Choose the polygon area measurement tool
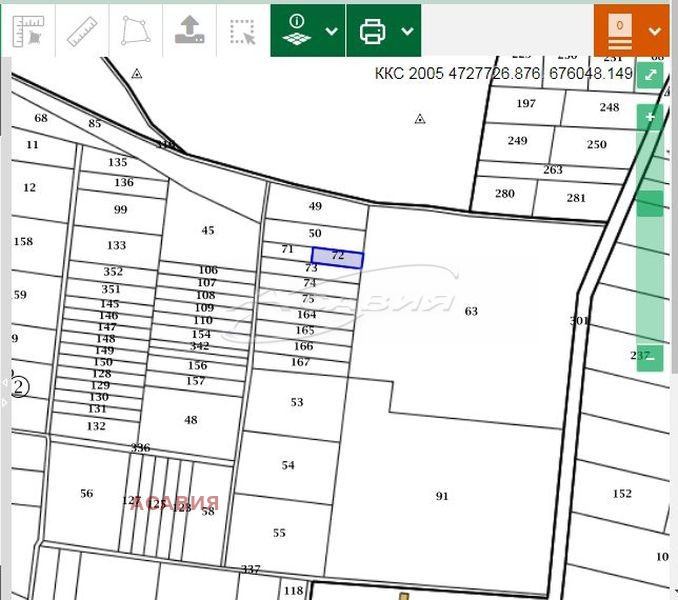The height and width of the screenshot is (600, 678). click(x=134, y=31)
